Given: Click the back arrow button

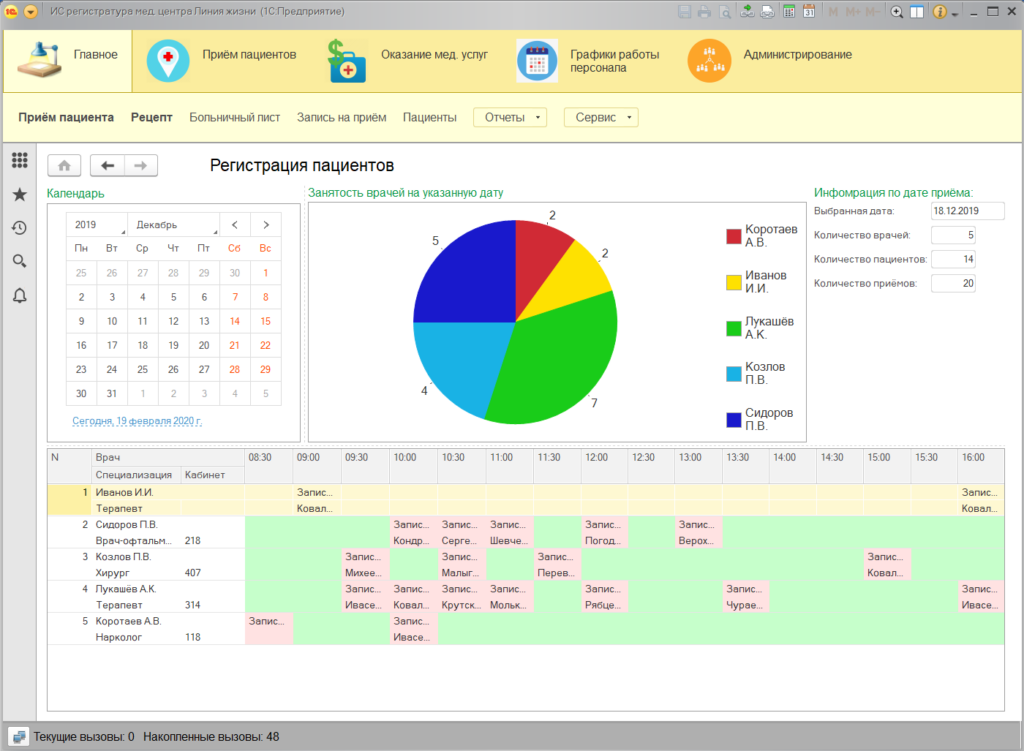Looking at the screenshot, I should click(x=107, y=166).
